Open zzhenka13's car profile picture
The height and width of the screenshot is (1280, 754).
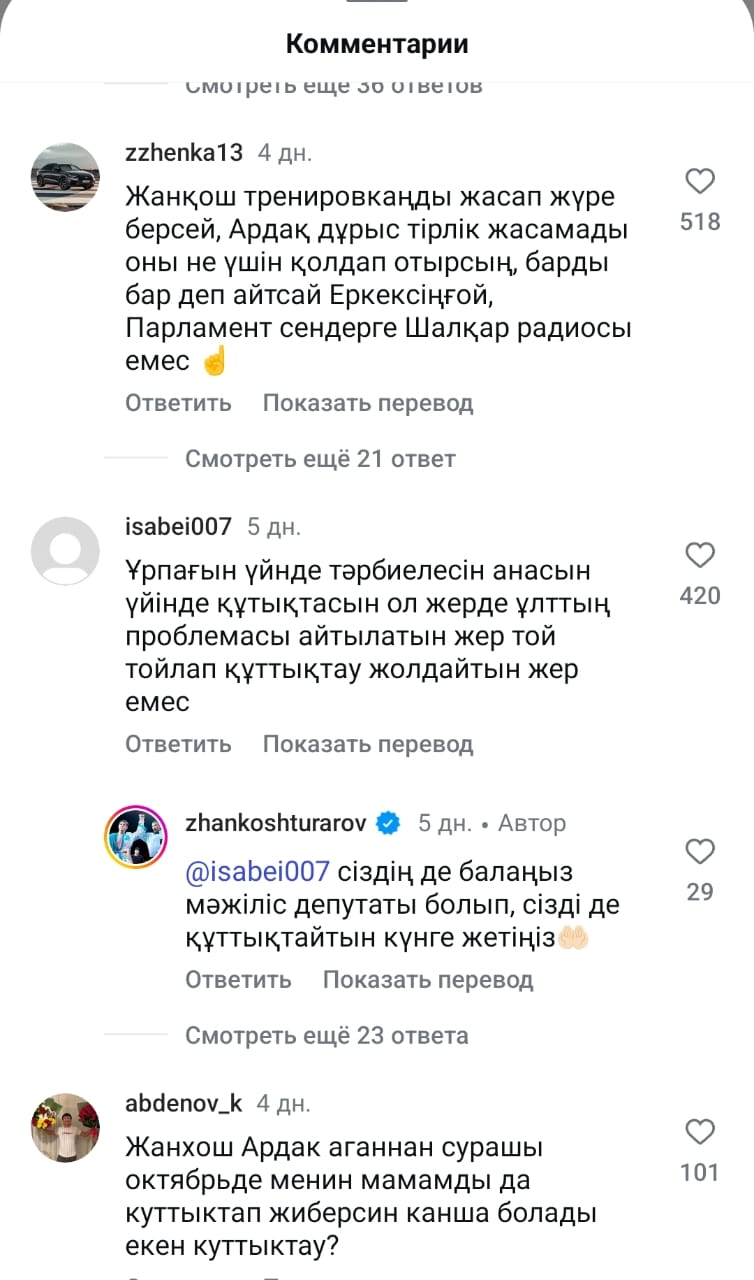(66, 176)
